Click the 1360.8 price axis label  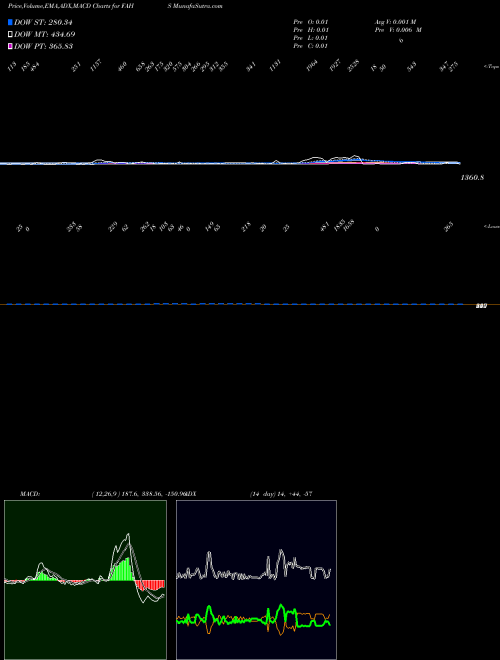click(472, 178)
